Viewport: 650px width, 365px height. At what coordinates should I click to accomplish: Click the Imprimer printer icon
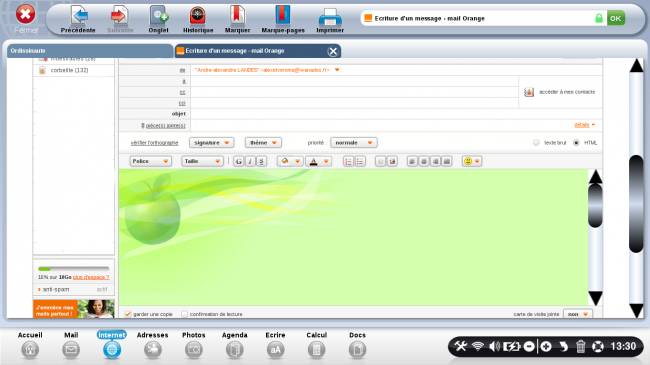click(x=330, y=17)
